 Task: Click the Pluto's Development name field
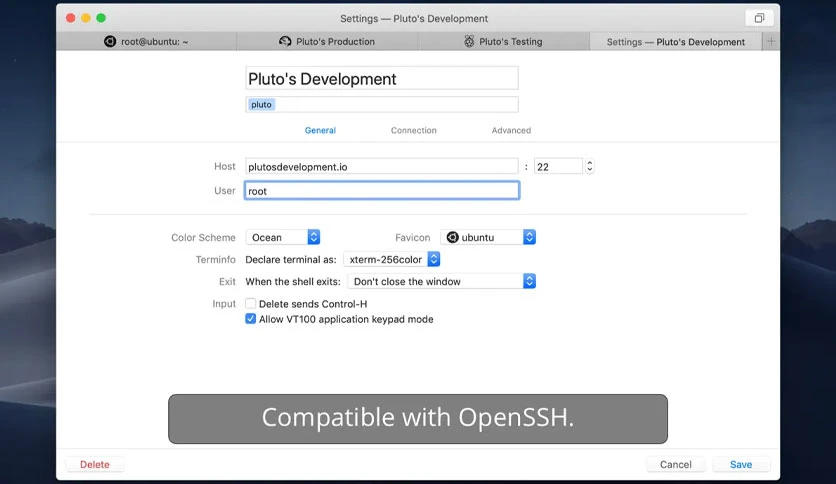point(382,78)
